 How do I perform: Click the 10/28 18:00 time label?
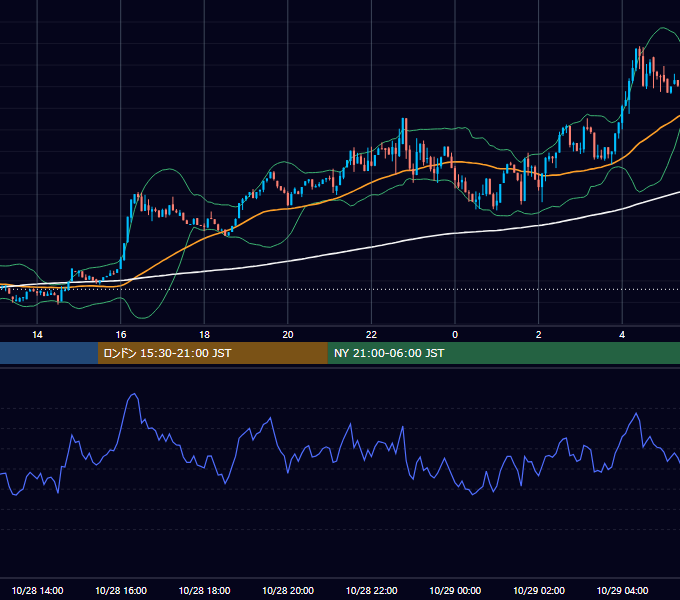click(x=204, y=590)
